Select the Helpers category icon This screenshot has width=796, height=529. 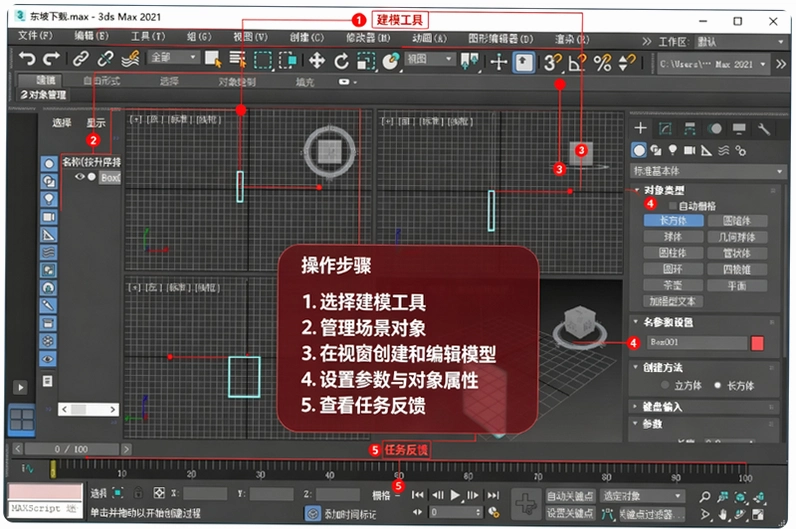pyautogui.click(x=706, y=150)
